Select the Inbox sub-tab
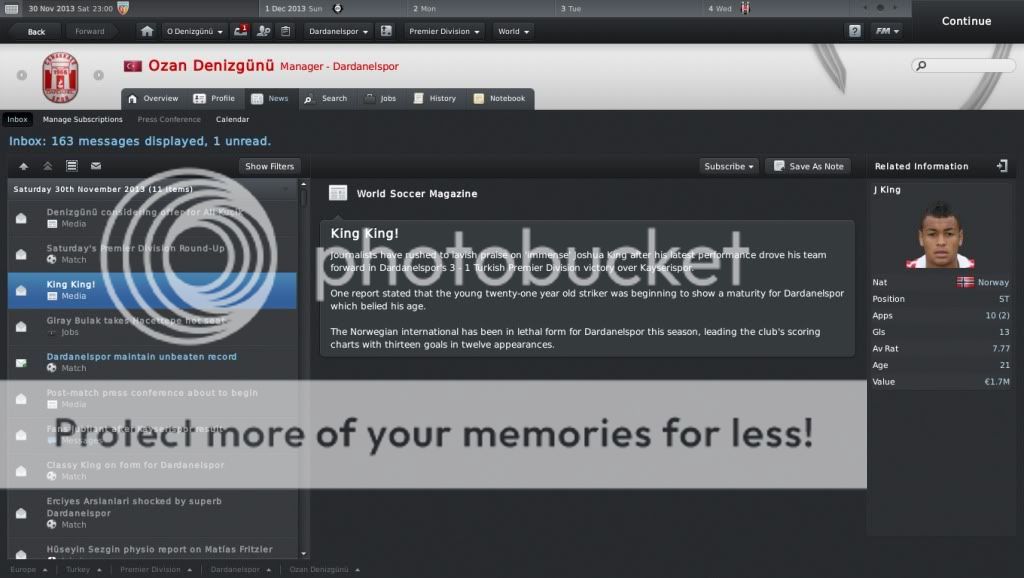This screenshot has width=1024, height=578. coord(18,120)
